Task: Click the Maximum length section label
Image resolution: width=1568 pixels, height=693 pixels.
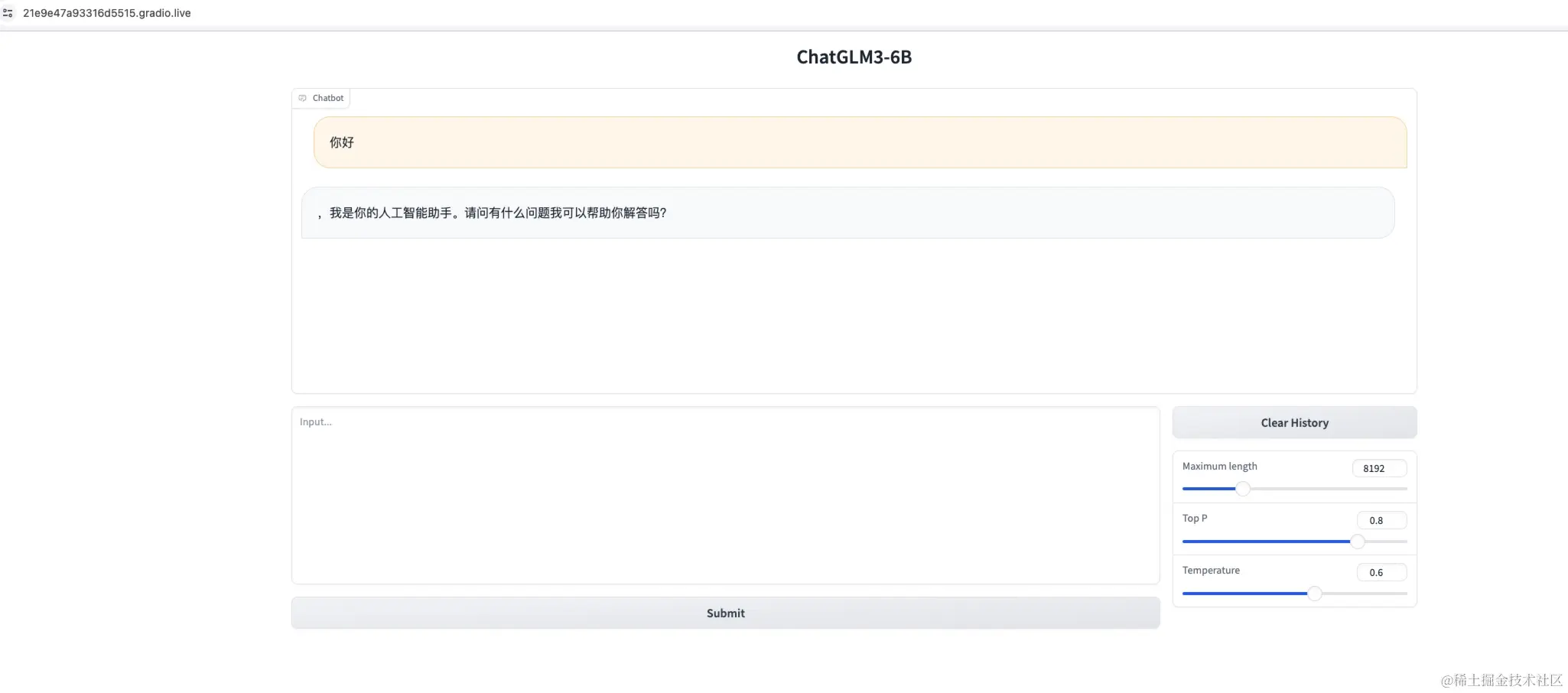Action: [1219, 466]
